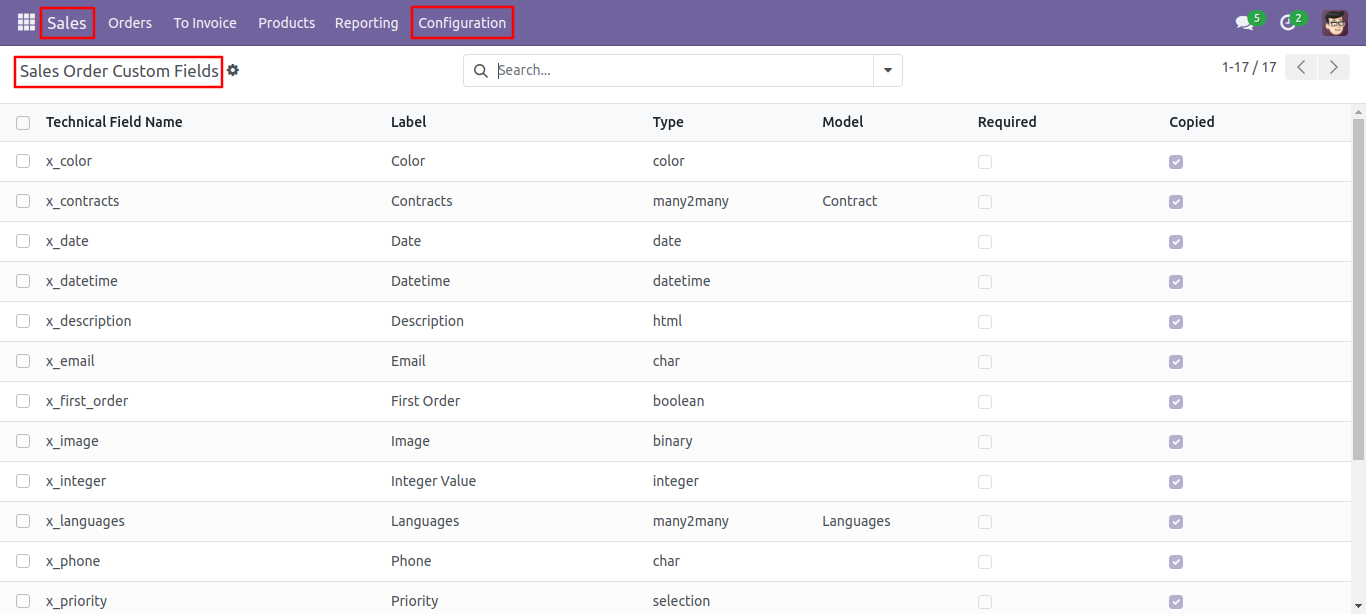
Task: Click the search magnifier icon
Action: pos(480,71)
